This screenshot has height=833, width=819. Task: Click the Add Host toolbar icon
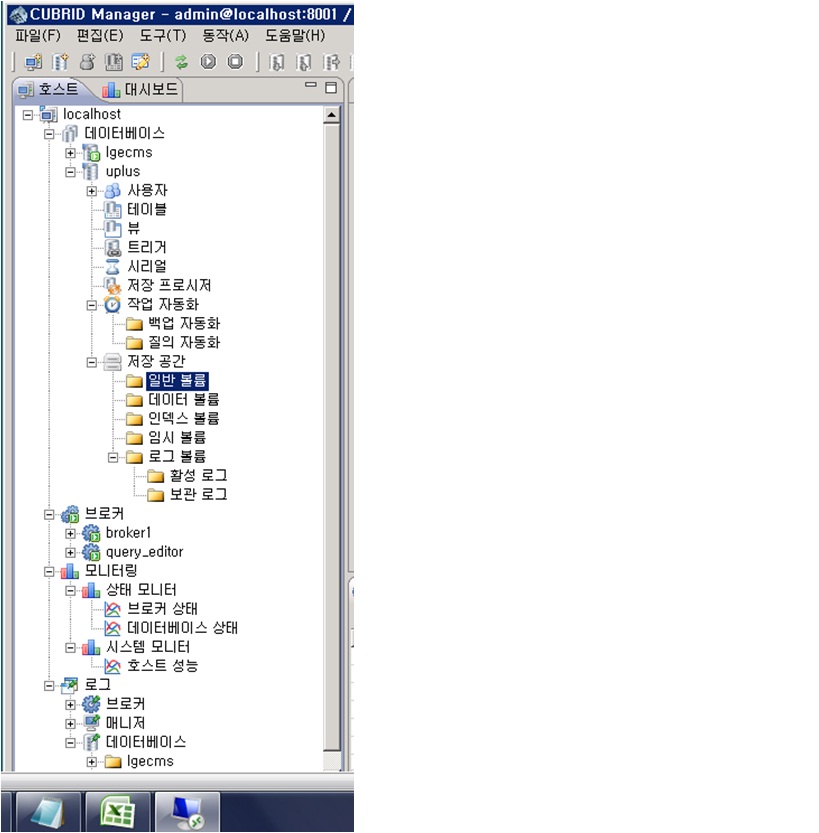click(x=33, y=62)
